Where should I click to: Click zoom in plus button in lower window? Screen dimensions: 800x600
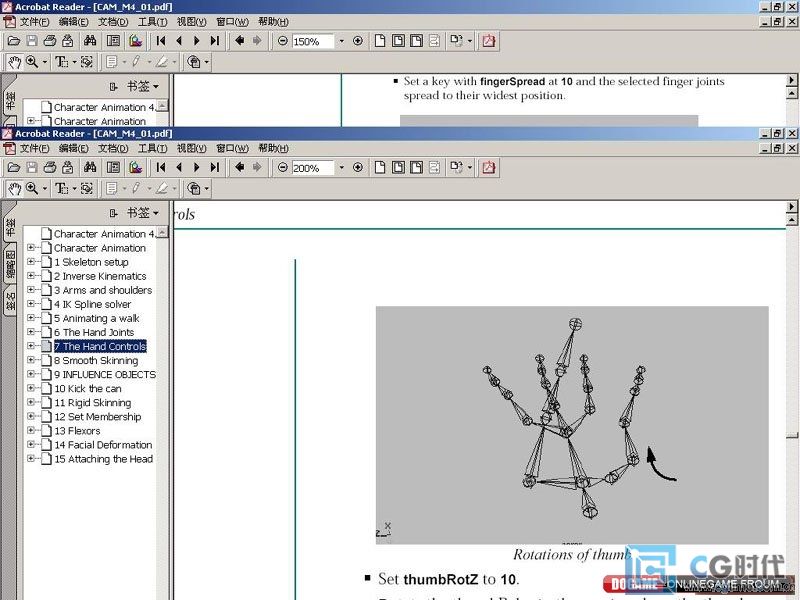pyautogui.click(x=358, y=167)
